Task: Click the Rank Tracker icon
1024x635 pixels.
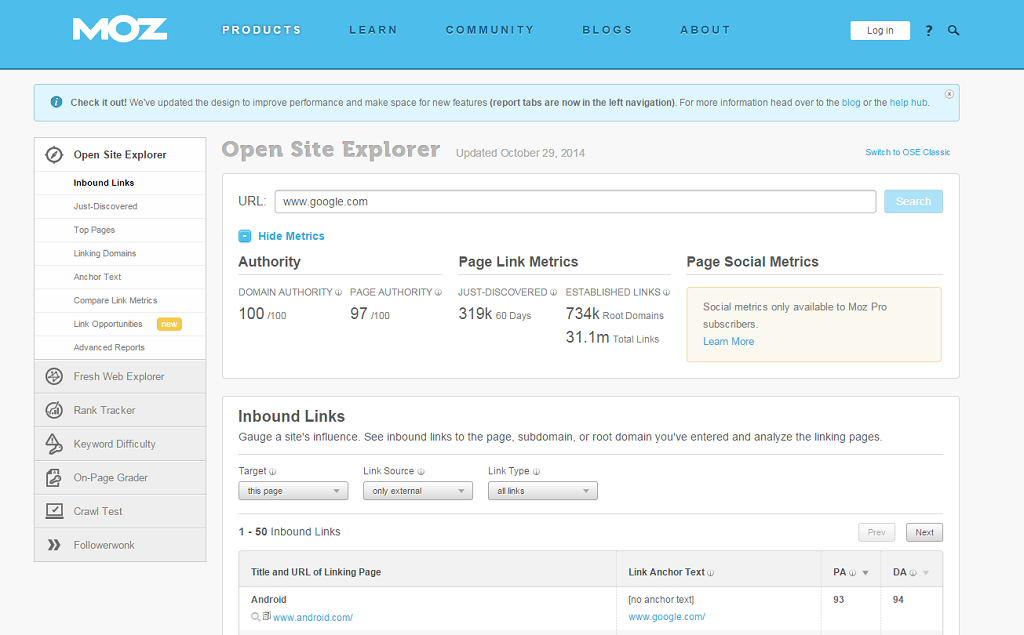Action: point(54,410)
